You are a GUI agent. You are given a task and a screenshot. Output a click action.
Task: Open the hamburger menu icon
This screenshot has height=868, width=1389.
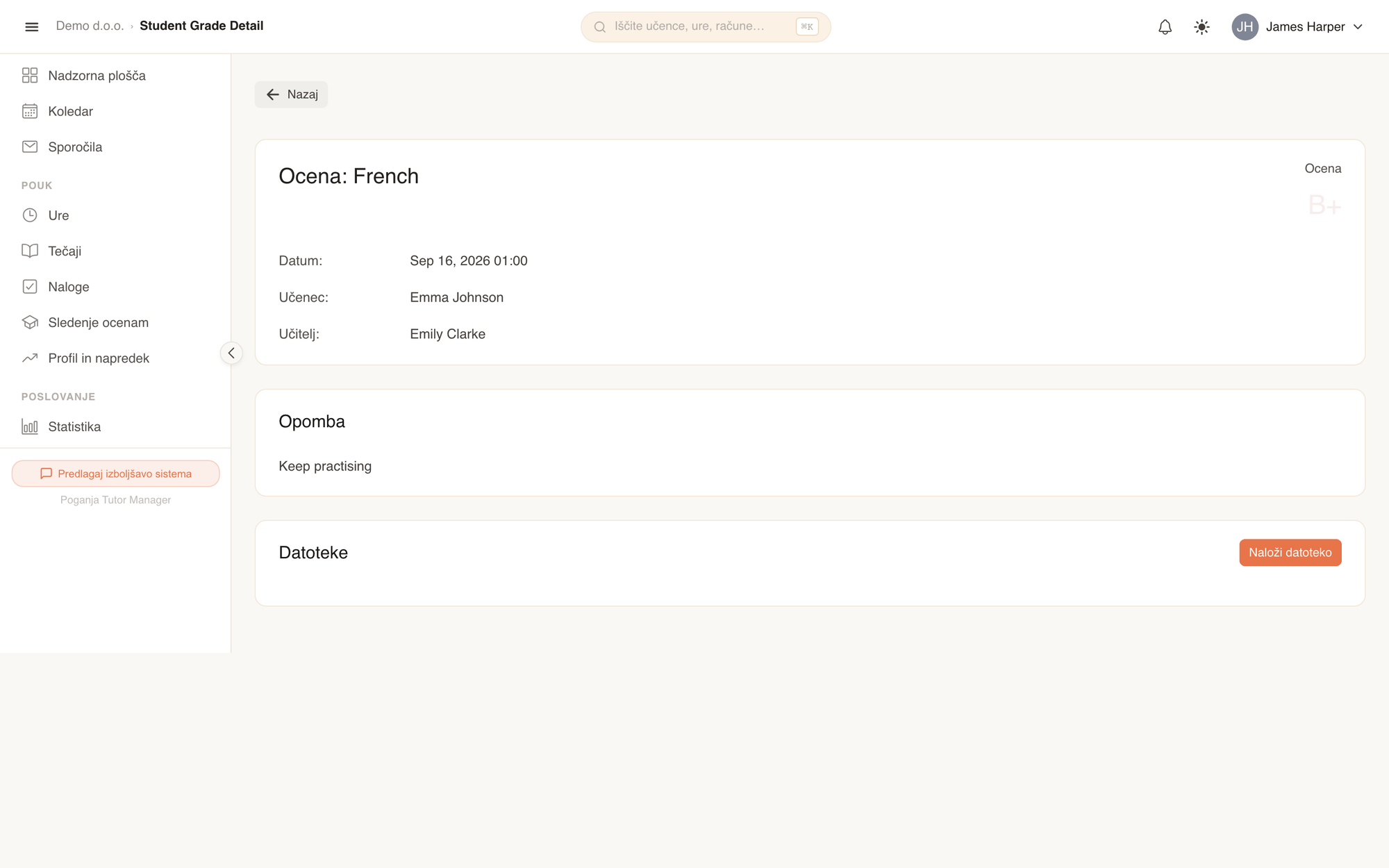pyautogui.click(x=31, y=26)
